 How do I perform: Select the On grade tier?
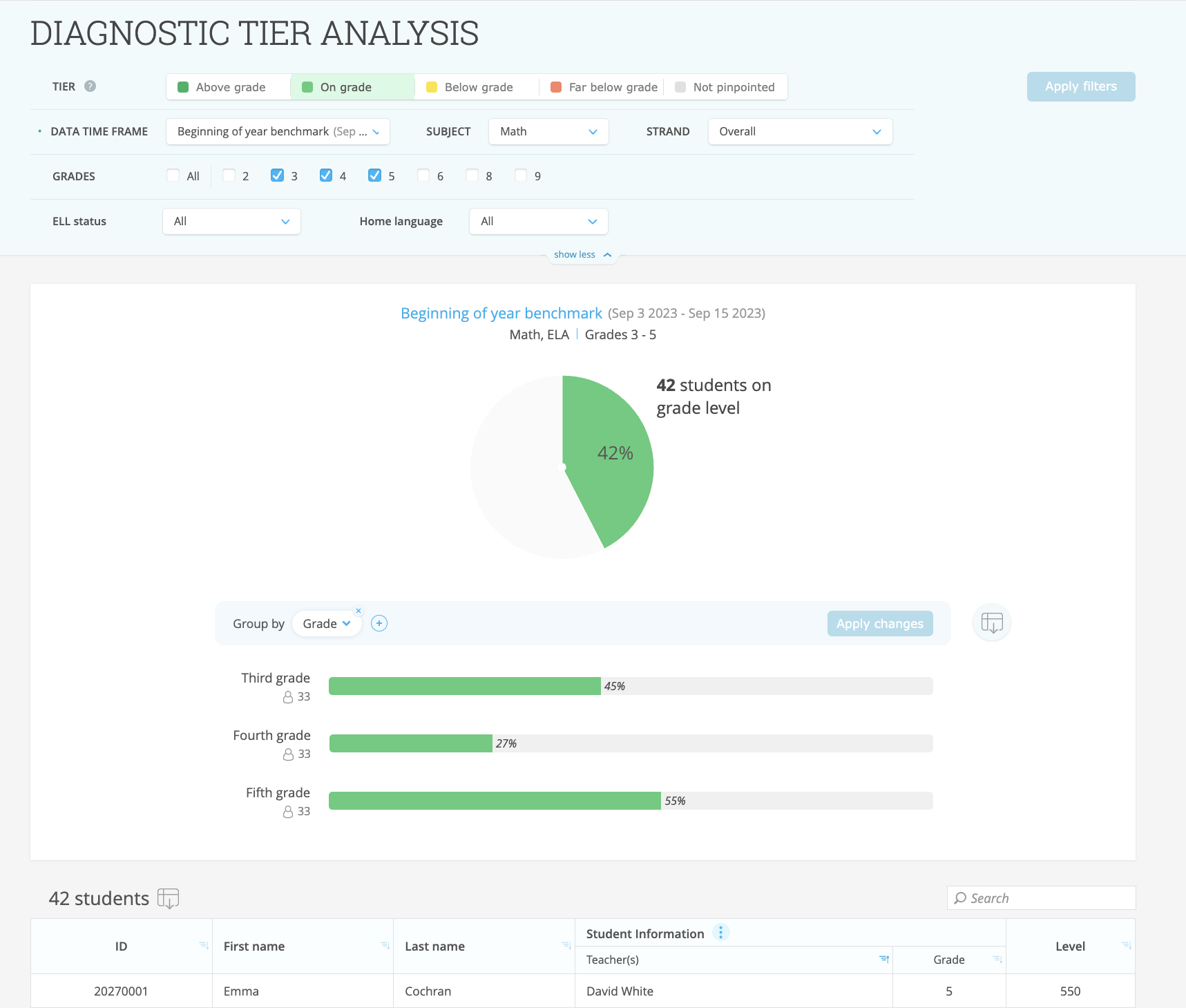352,87
